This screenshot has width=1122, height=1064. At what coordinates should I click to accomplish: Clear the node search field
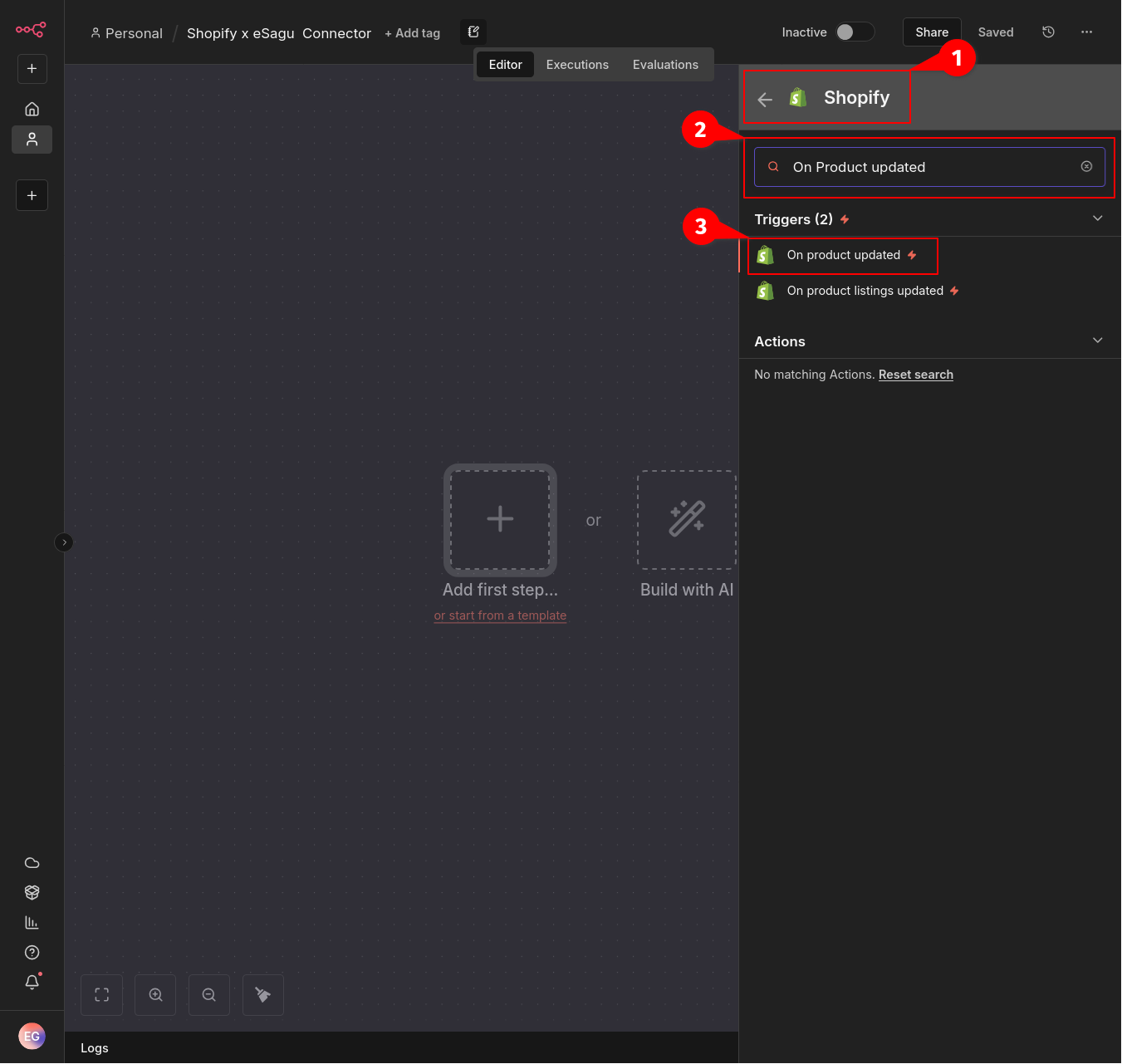click(x=1086, y=166)
